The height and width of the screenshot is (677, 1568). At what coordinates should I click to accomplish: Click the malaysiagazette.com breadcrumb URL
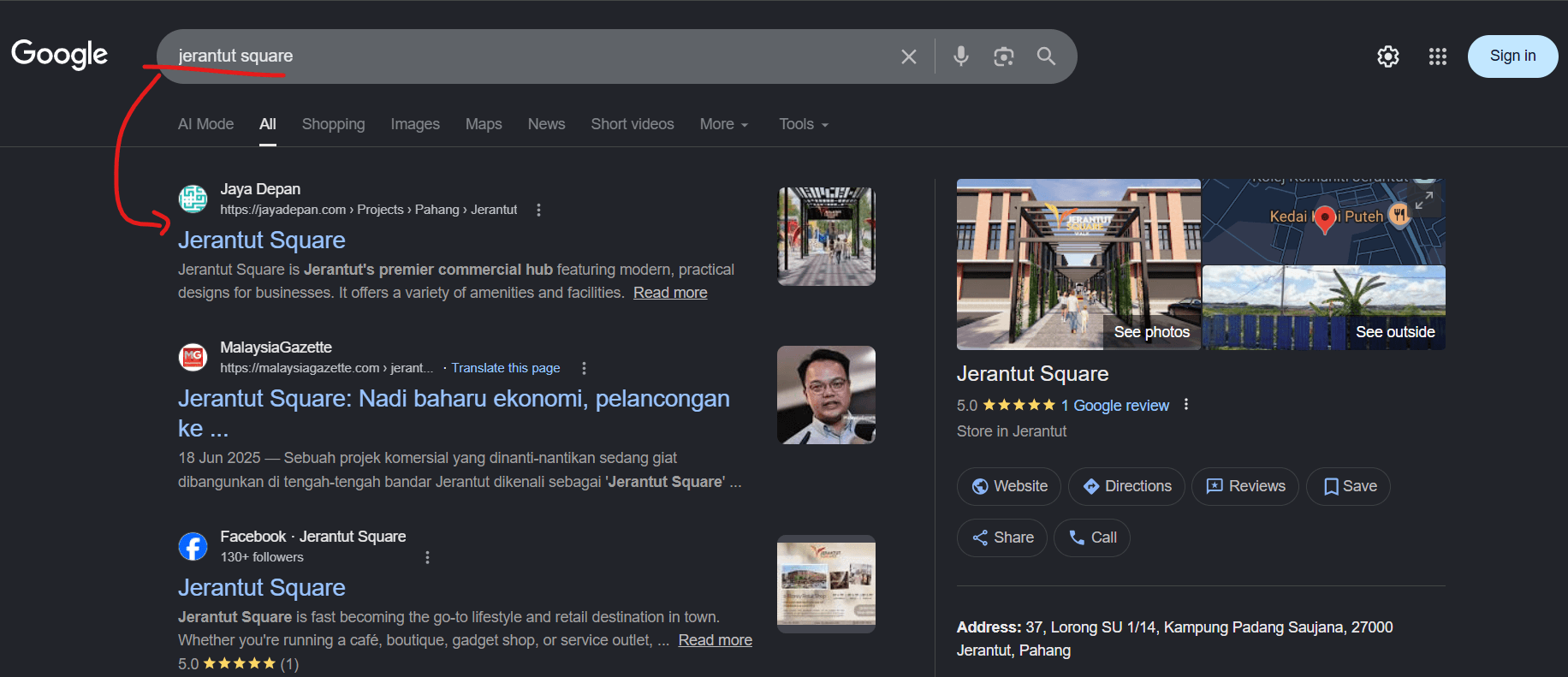pyautogui.click(x=327, y=368)
